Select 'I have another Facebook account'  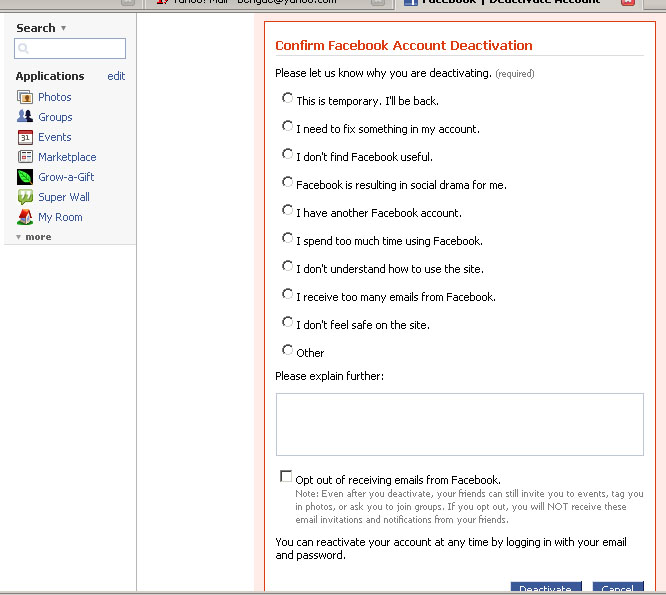(288, 210)
